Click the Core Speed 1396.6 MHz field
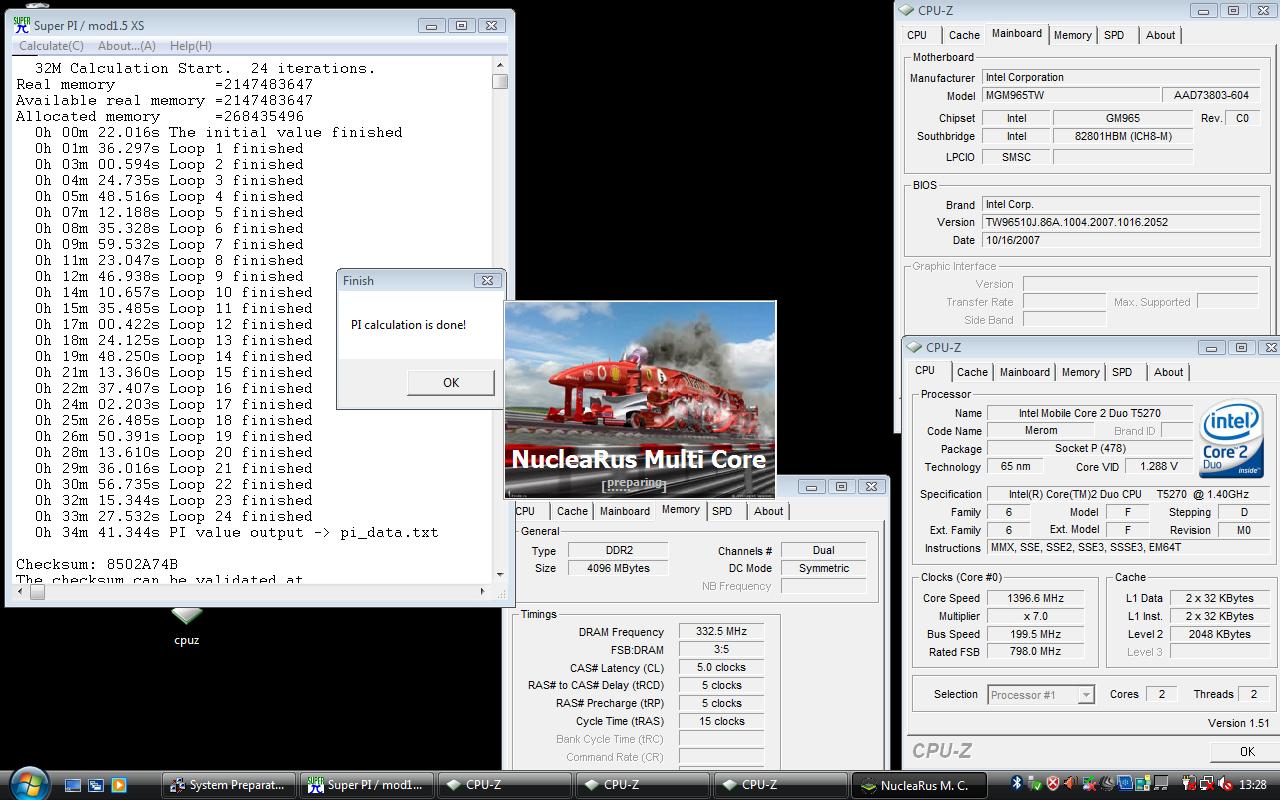This screenshot has width=1280, height=800. pos(1034,598)
